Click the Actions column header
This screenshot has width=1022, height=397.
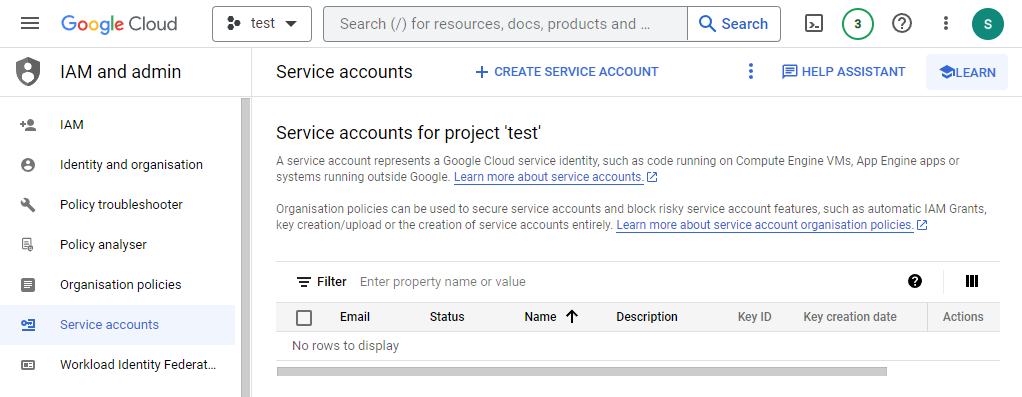[x=963, y=317]
